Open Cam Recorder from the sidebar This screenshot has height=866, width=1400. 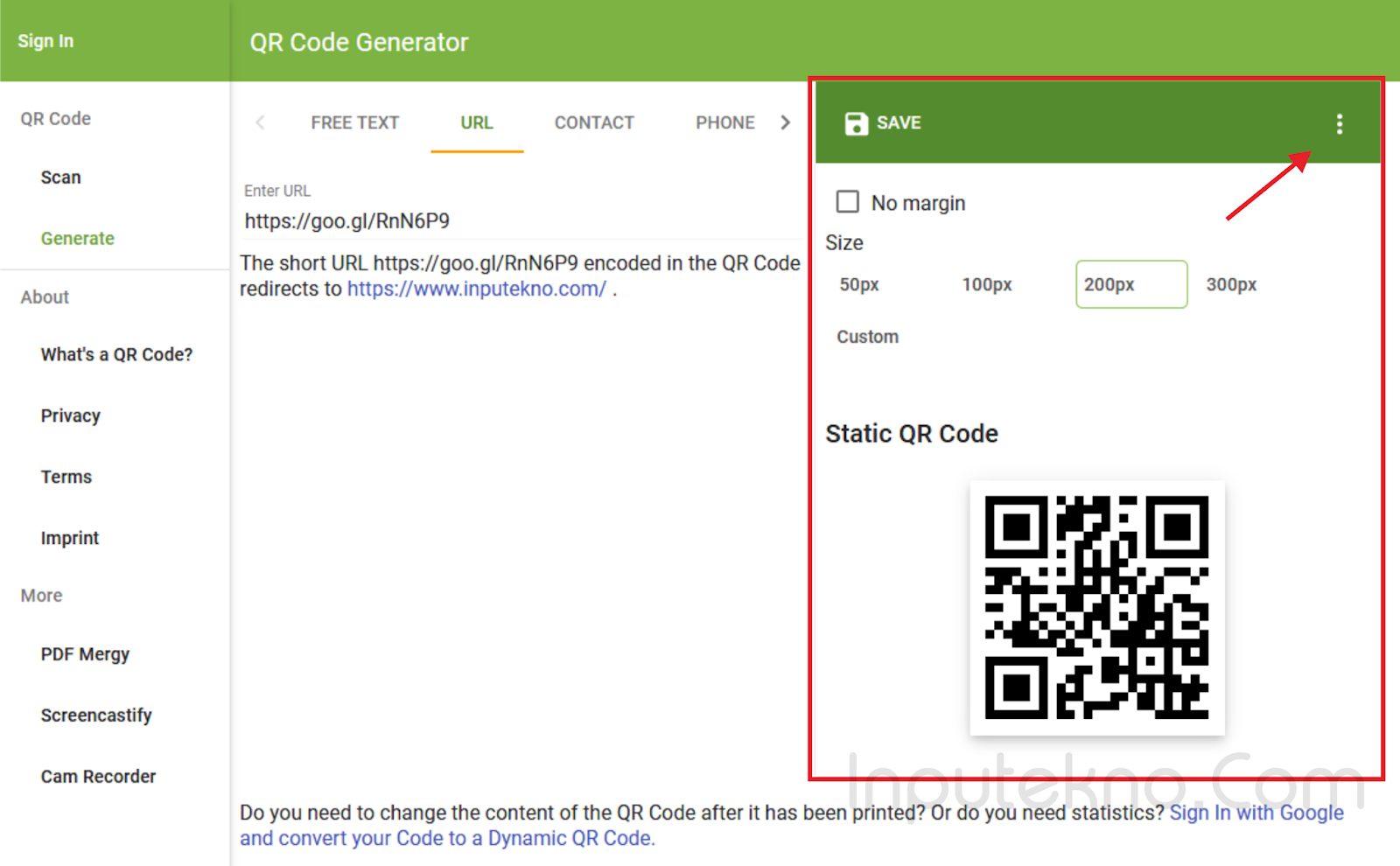98,777
